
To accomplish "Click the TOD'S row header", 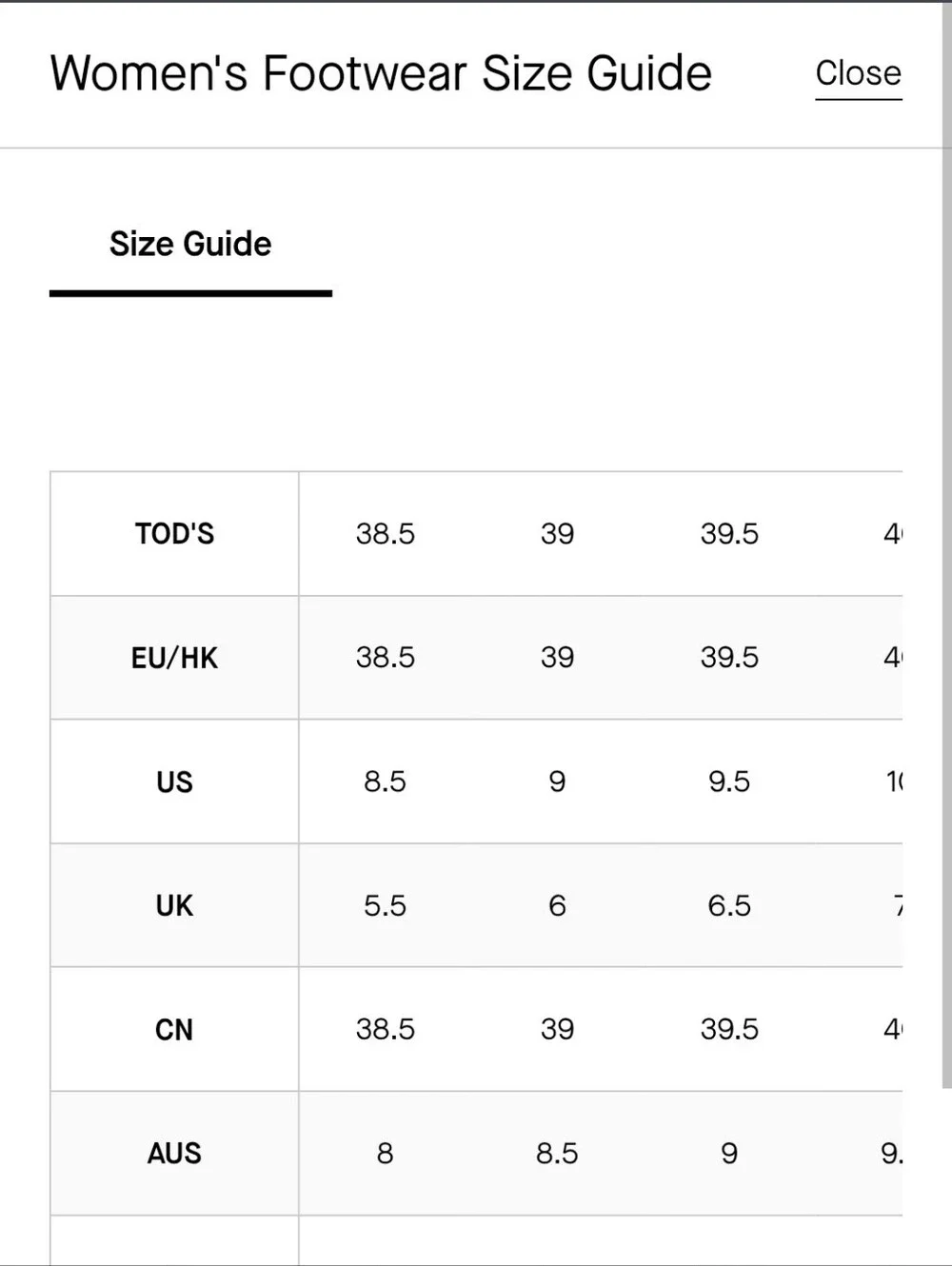I will (174, 534).
